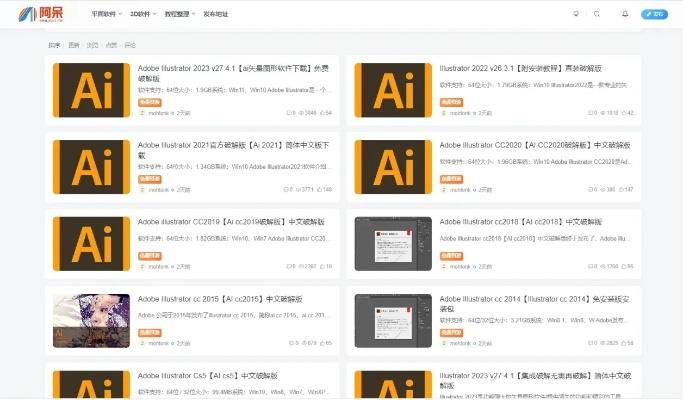The width and height of the screenshot is (683, 400).
Task: Open the site search icon in the header
Action: point(597,14)
